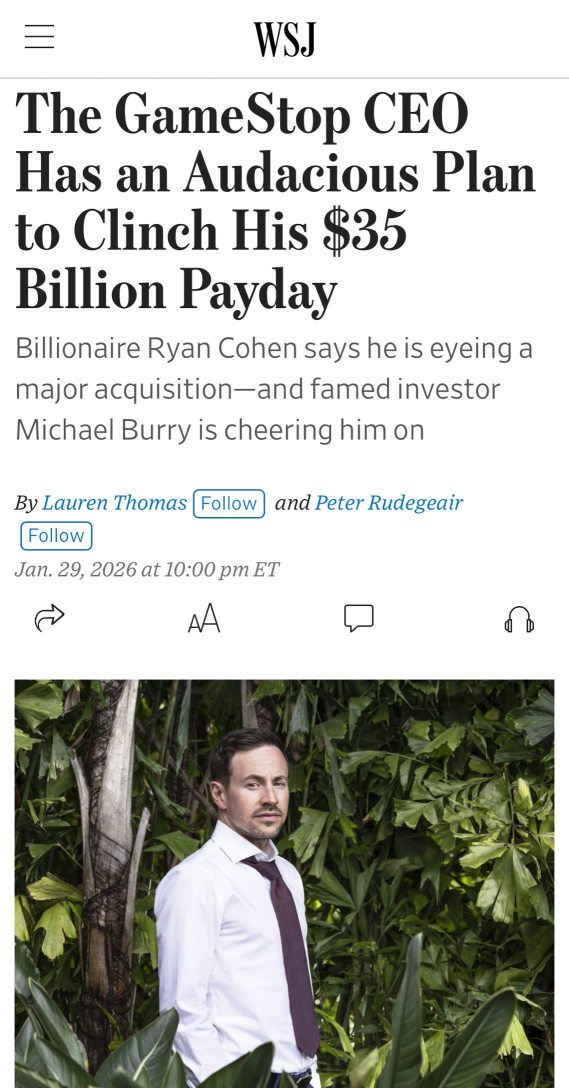The width and height of the screenshot is (569, 1088).
Task: Click the Jan. 29, 2026 timestamp
Action: (146, 570)
